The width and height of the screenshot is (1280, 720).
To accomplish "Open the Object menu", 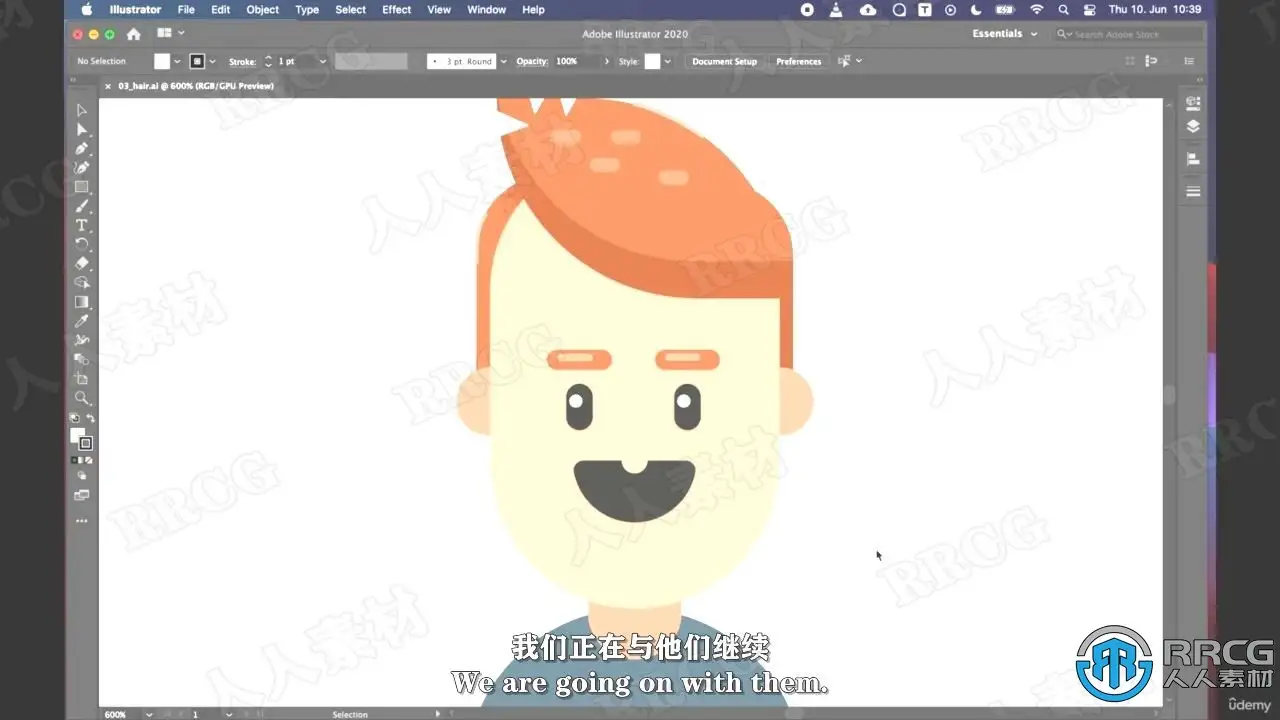I will point(263,10).
